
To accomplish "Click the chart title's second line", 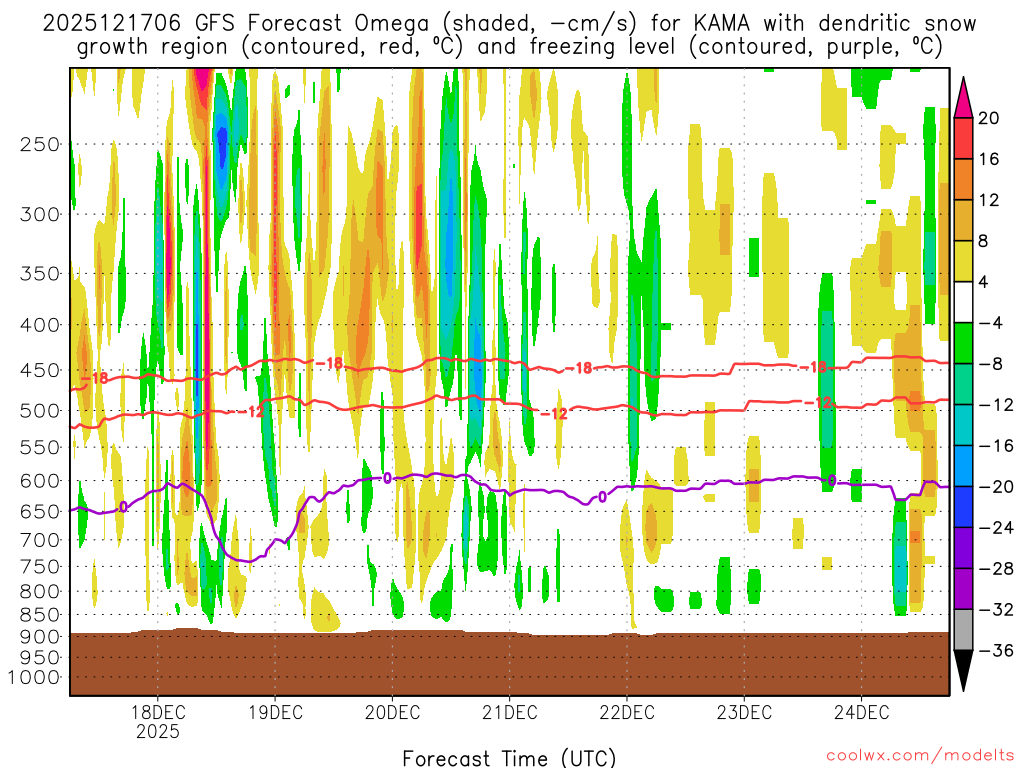I will click(x=509, y=47).
